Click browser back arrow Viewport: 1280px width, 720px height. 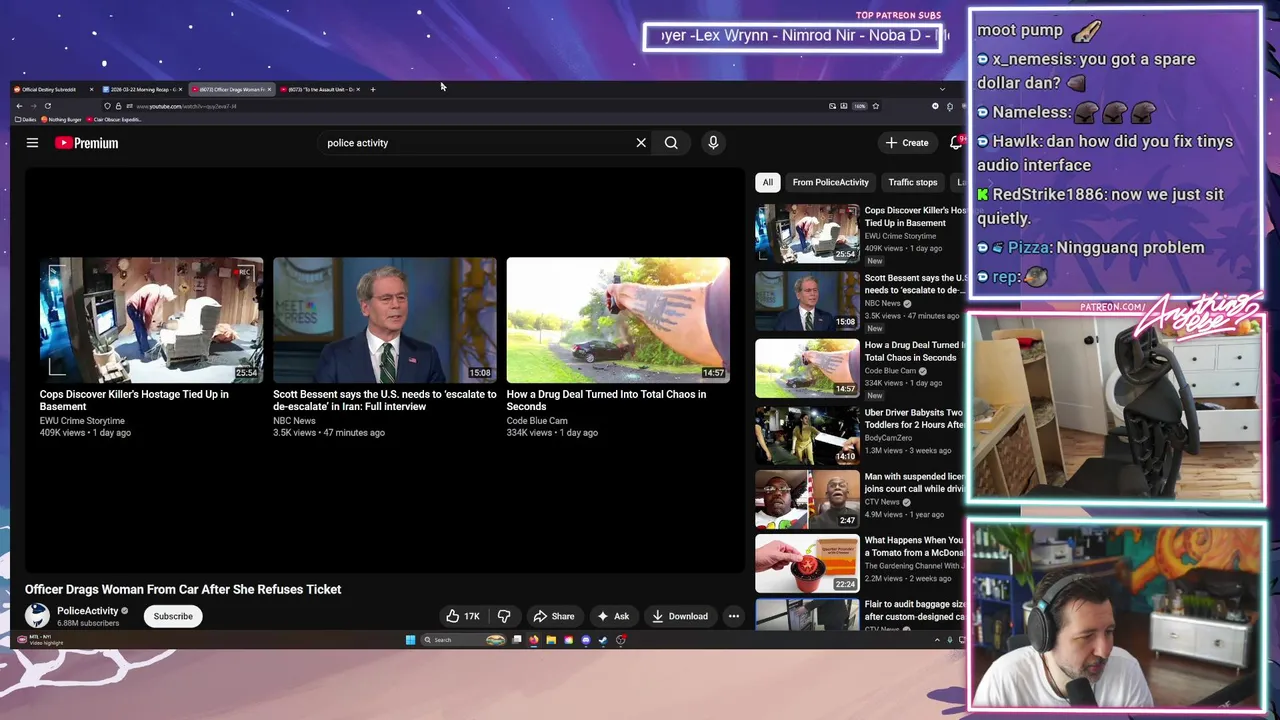point(19,106)
